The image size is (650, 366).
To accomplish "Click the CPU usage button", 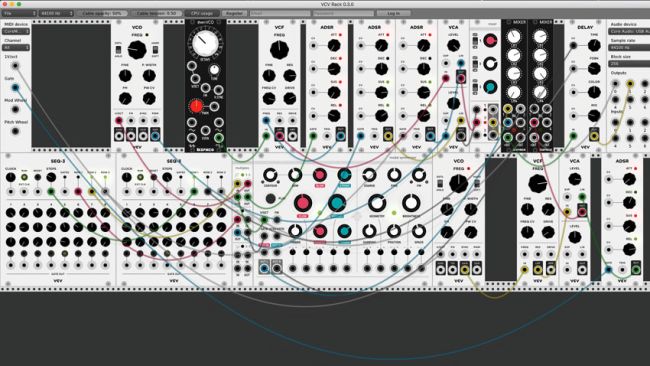I will (x=202, y=13).
